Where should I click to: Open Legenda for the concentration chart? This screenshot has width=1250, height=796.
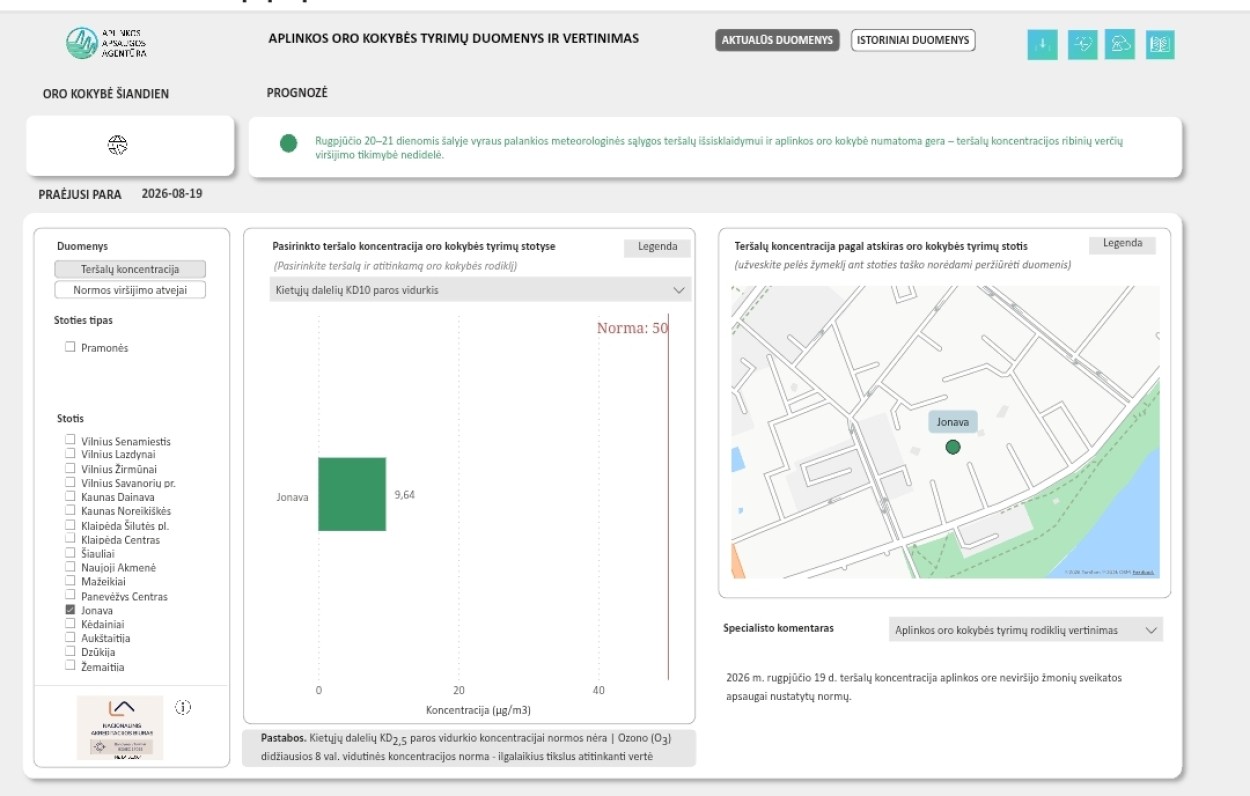pos(657,247)
